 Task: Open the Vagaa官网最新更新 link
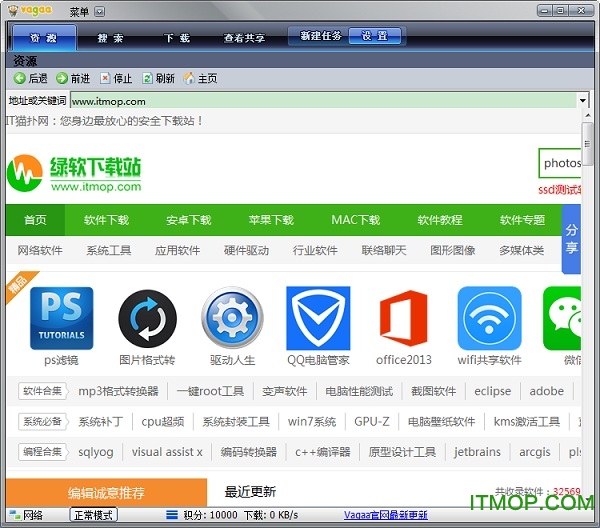[x=385, y=515]
